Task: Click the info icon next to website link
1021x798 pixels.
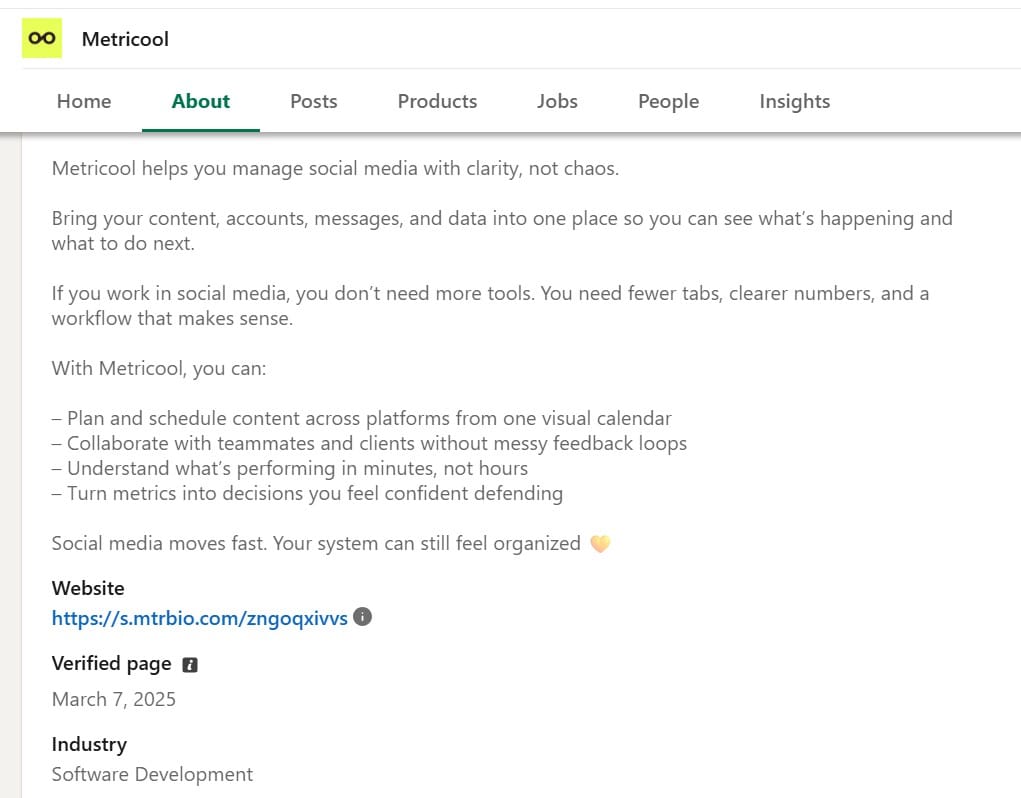Action: pos(362,616)
